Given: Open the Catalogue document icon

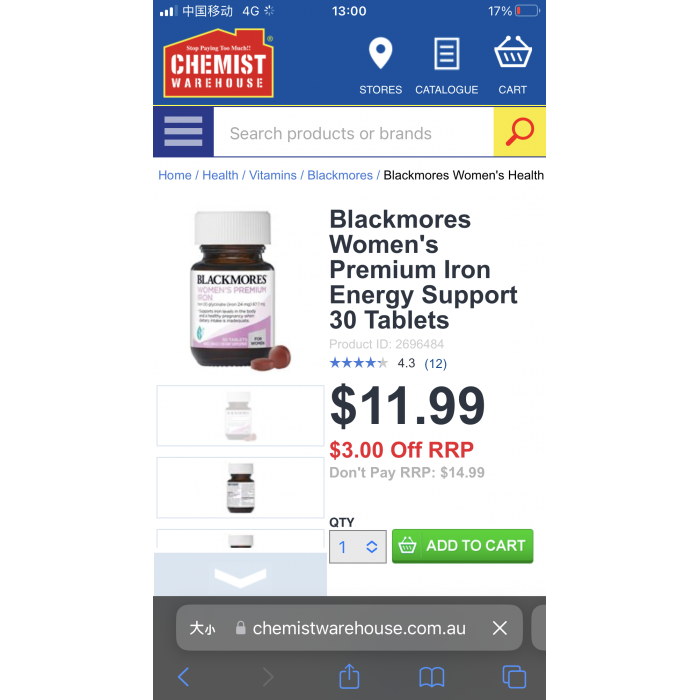Looking at the screenshot, I should pyautogui.click(x=446, y=54).
